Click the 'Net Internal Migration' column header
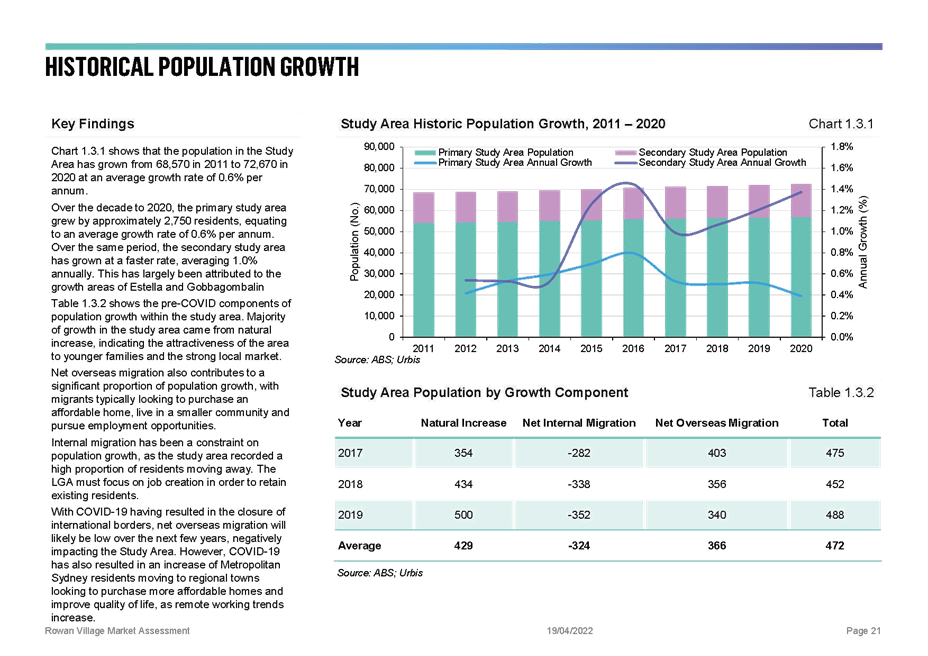 [x=579, y=423]
